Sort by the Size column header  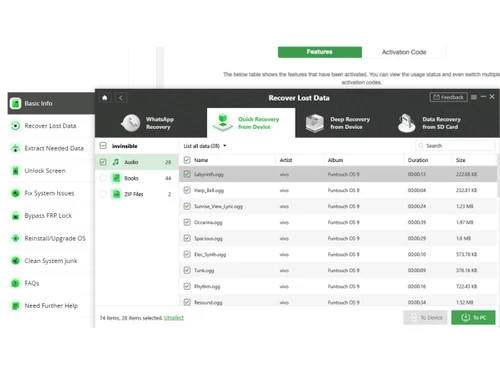[460, 160]
